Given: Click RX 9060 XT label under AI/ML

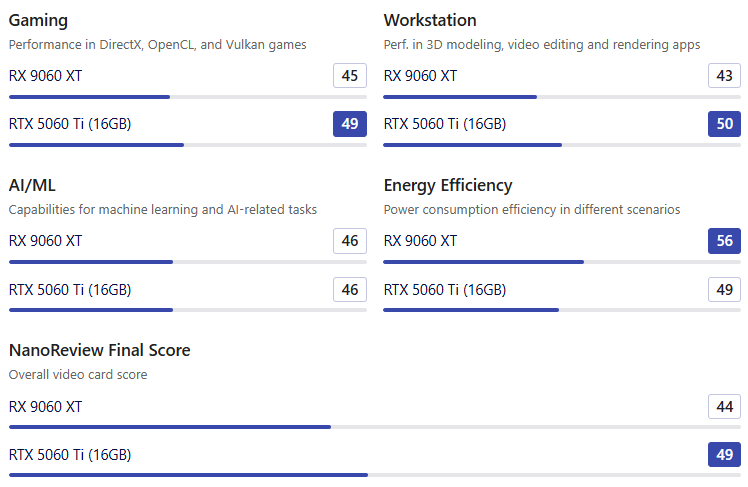Looking at the screenshot, I should coord(45,241).
